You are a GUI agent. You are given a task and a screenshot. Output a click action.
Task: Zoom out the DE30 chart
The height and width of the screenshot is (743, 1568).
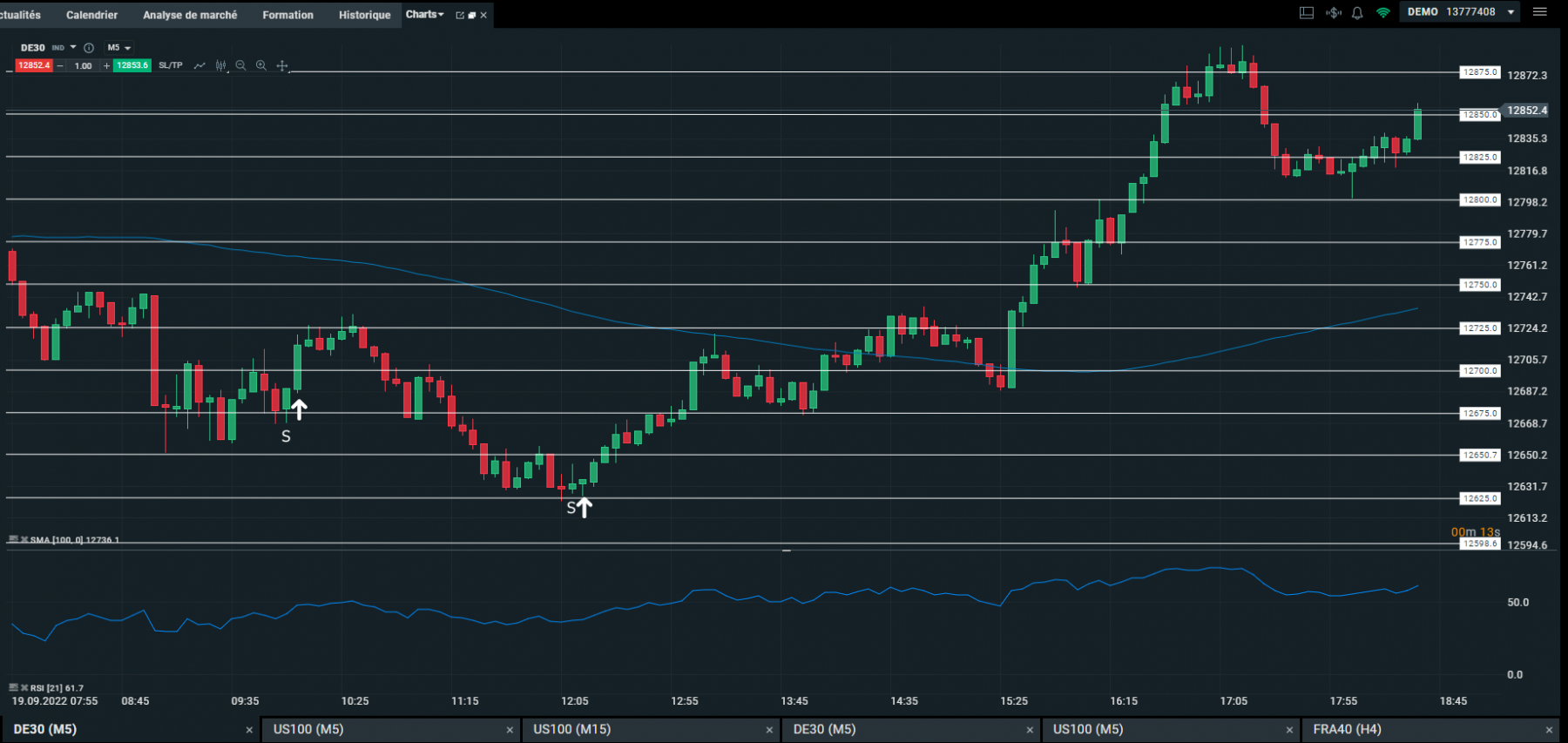[x=240, y=65]
